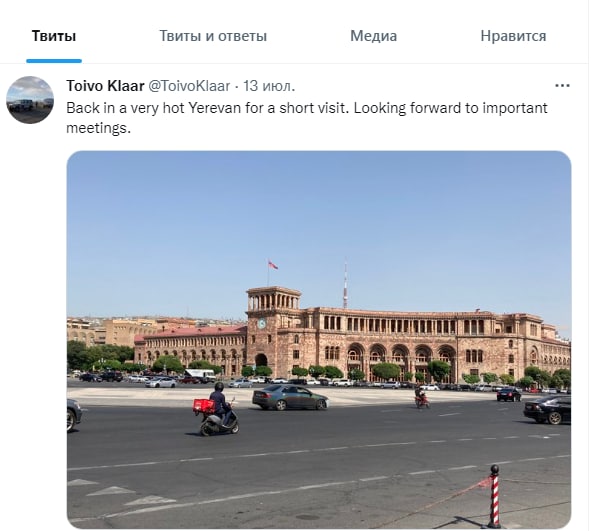Switch to the Твиты и ответы tab
The width and height of the screenshot is (614, 531).
(213, 36)
